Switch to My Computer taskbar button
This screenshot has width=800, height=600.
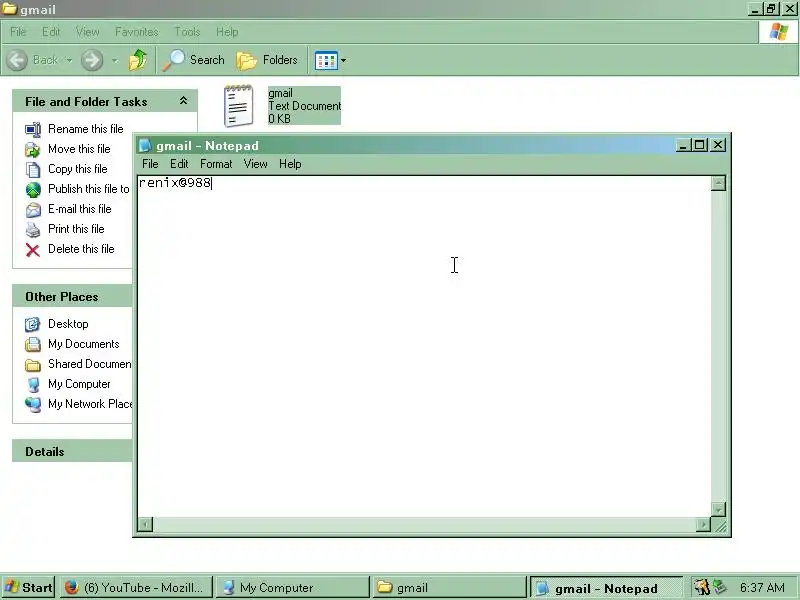click(x=292, y=588)
